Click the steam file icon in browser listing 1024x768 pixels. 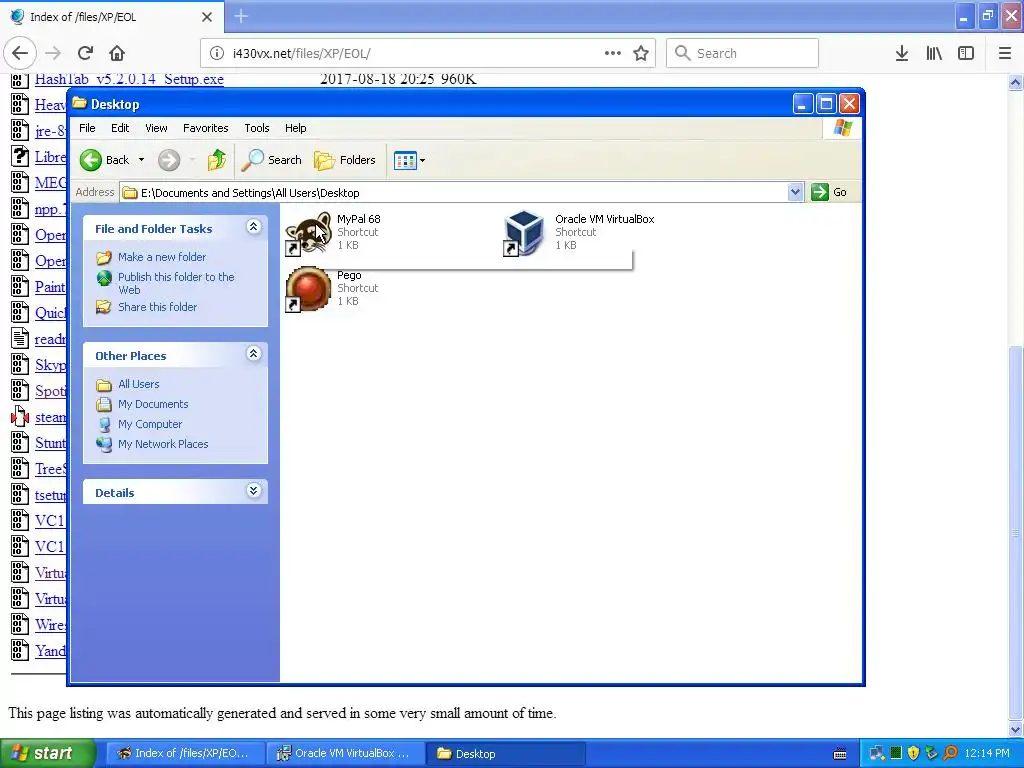click(x=20, y=417)
